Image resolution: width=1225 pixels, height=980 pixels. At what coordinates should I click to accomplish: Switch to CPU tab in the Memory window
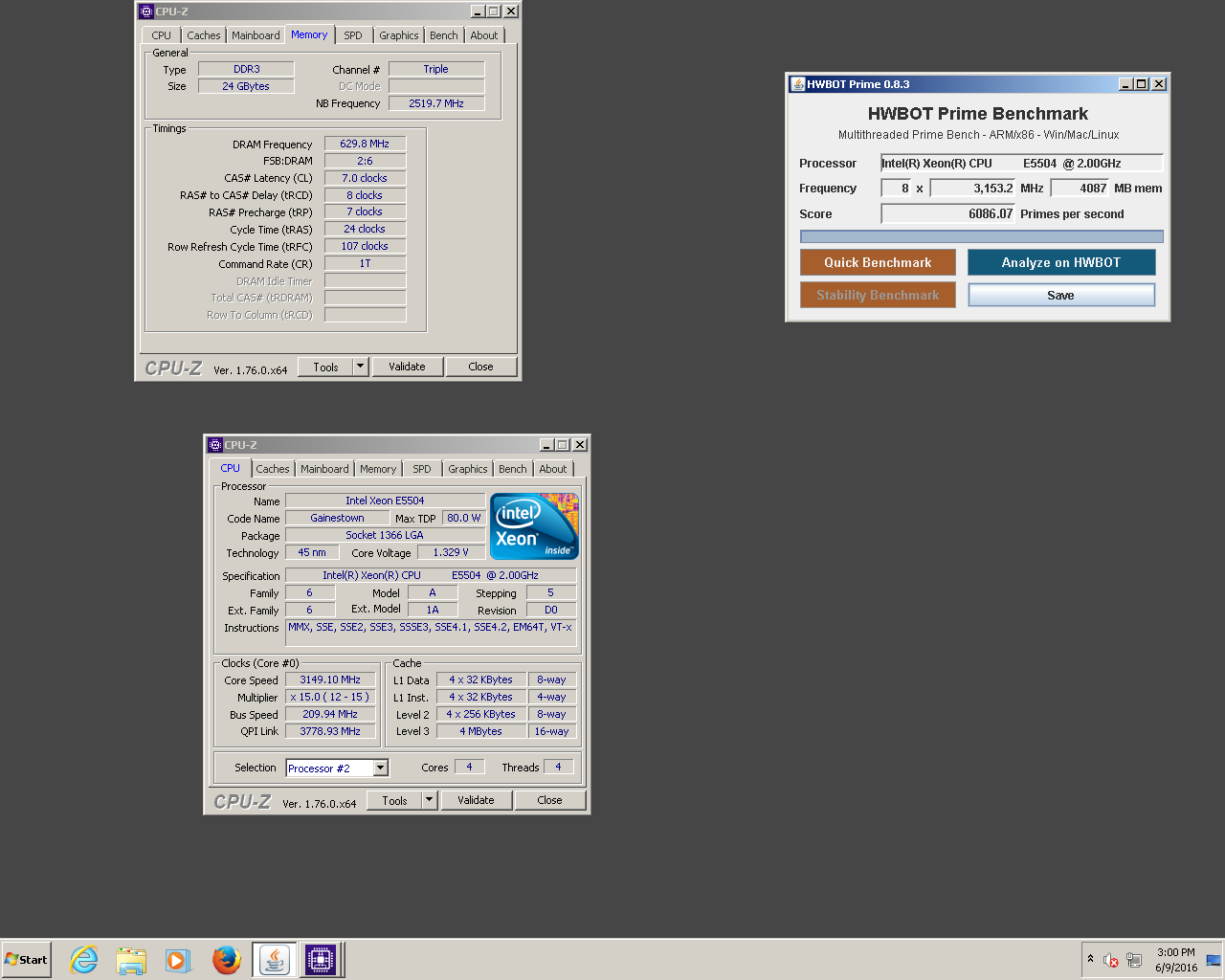click(x=161, y=35)
